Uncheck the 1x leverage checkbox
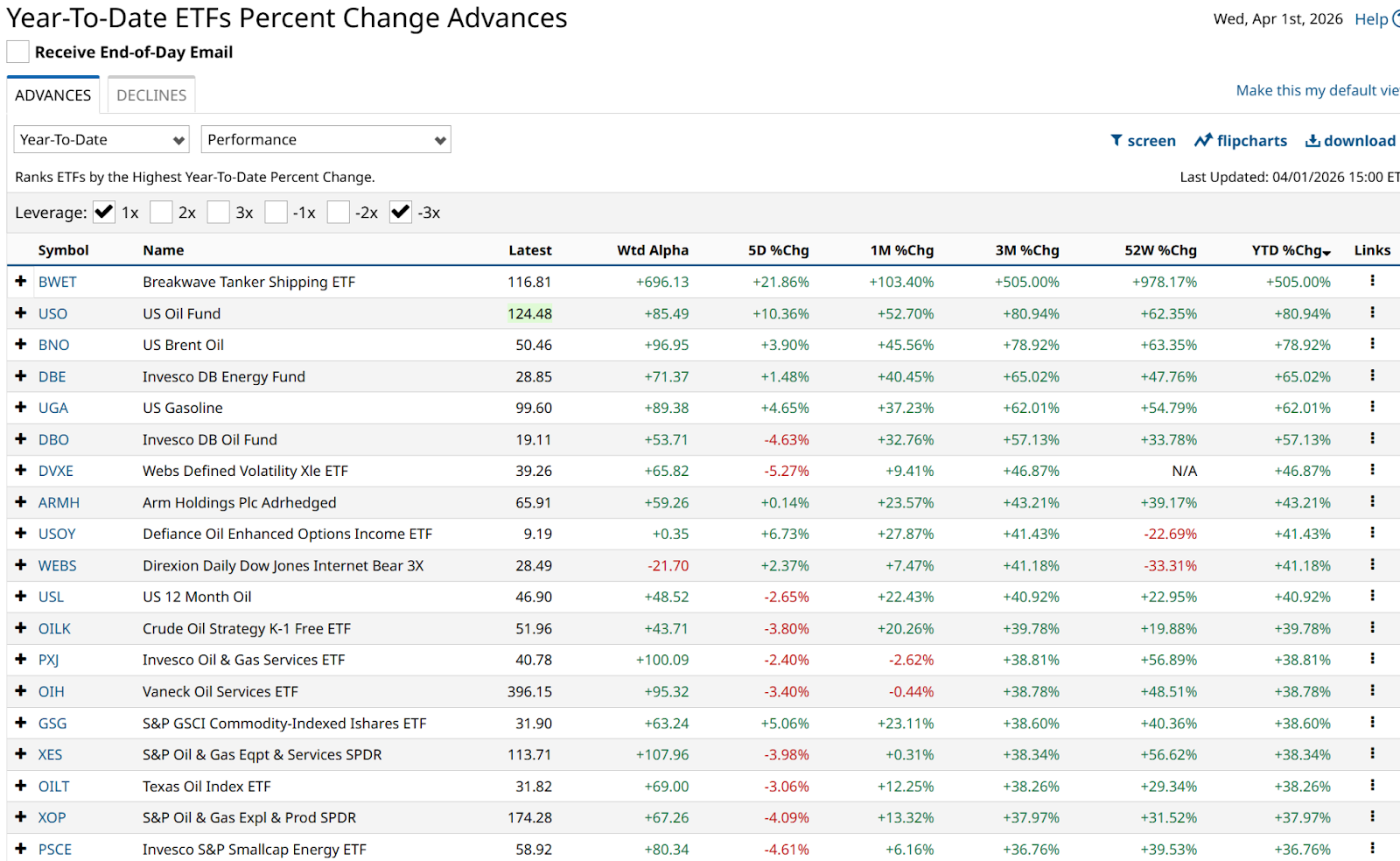Viewport: 1400px width, 861px height. [104, 213]
